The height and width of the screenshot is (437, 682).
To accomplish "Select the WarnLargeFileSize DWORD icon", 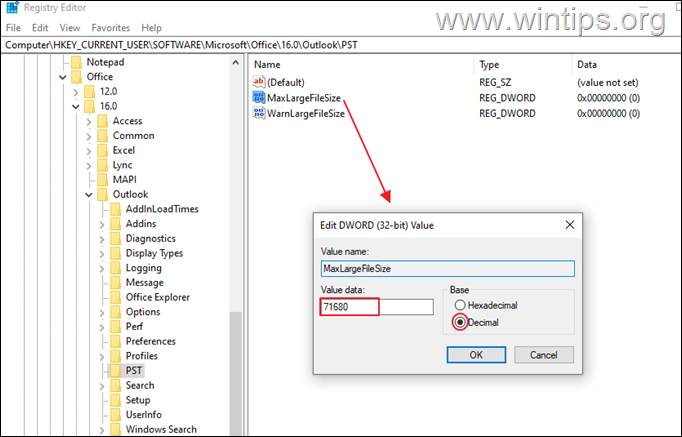I will coord(259,113).
